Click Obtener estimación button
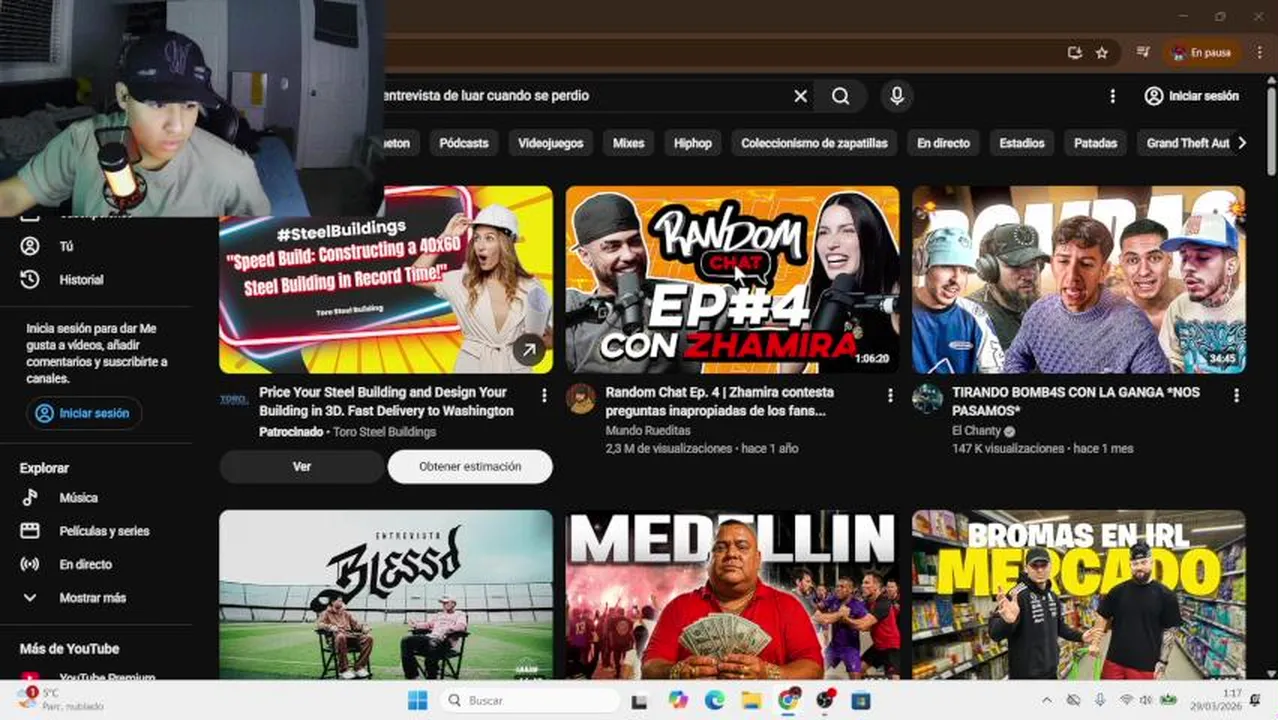 click(470, 467)
